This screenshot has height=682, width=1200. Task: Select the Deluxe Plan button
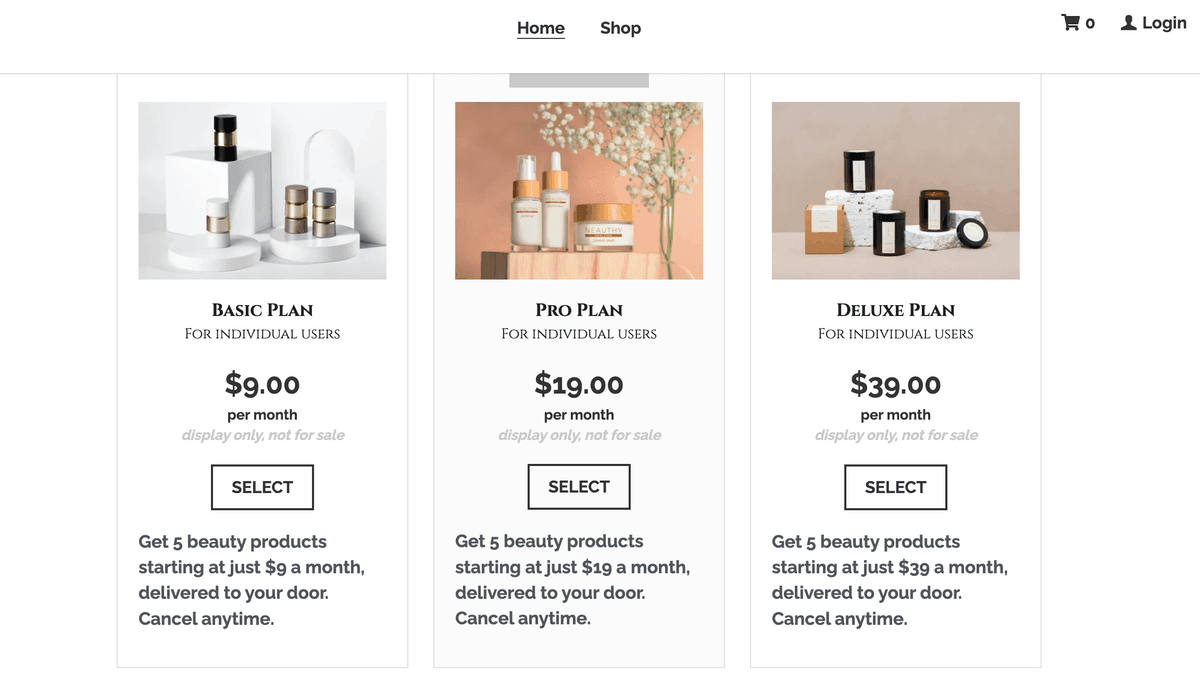[895, 487]
